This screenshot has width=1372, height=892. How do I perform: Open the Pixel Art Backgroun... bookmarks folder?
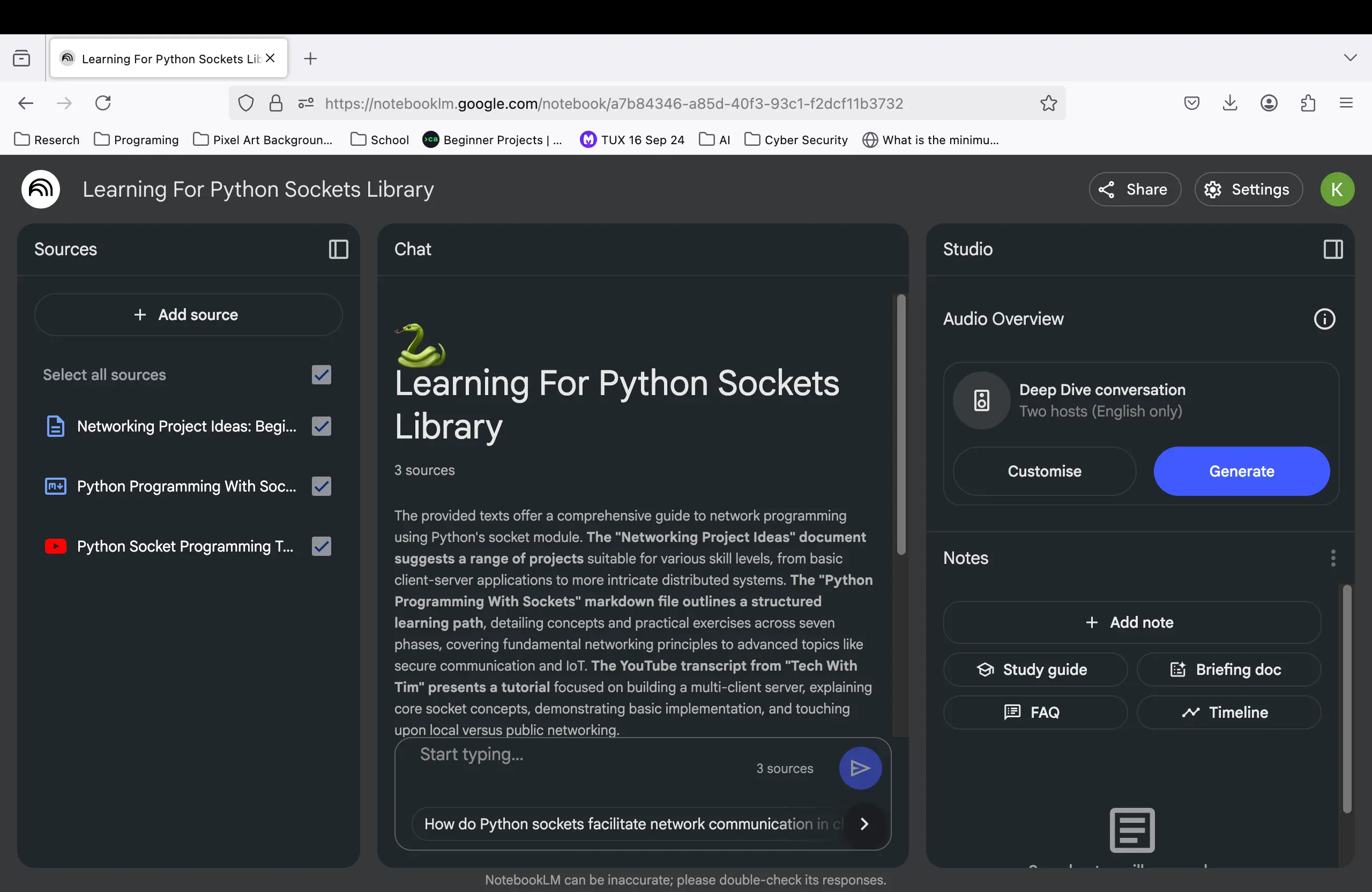(263, 139)
